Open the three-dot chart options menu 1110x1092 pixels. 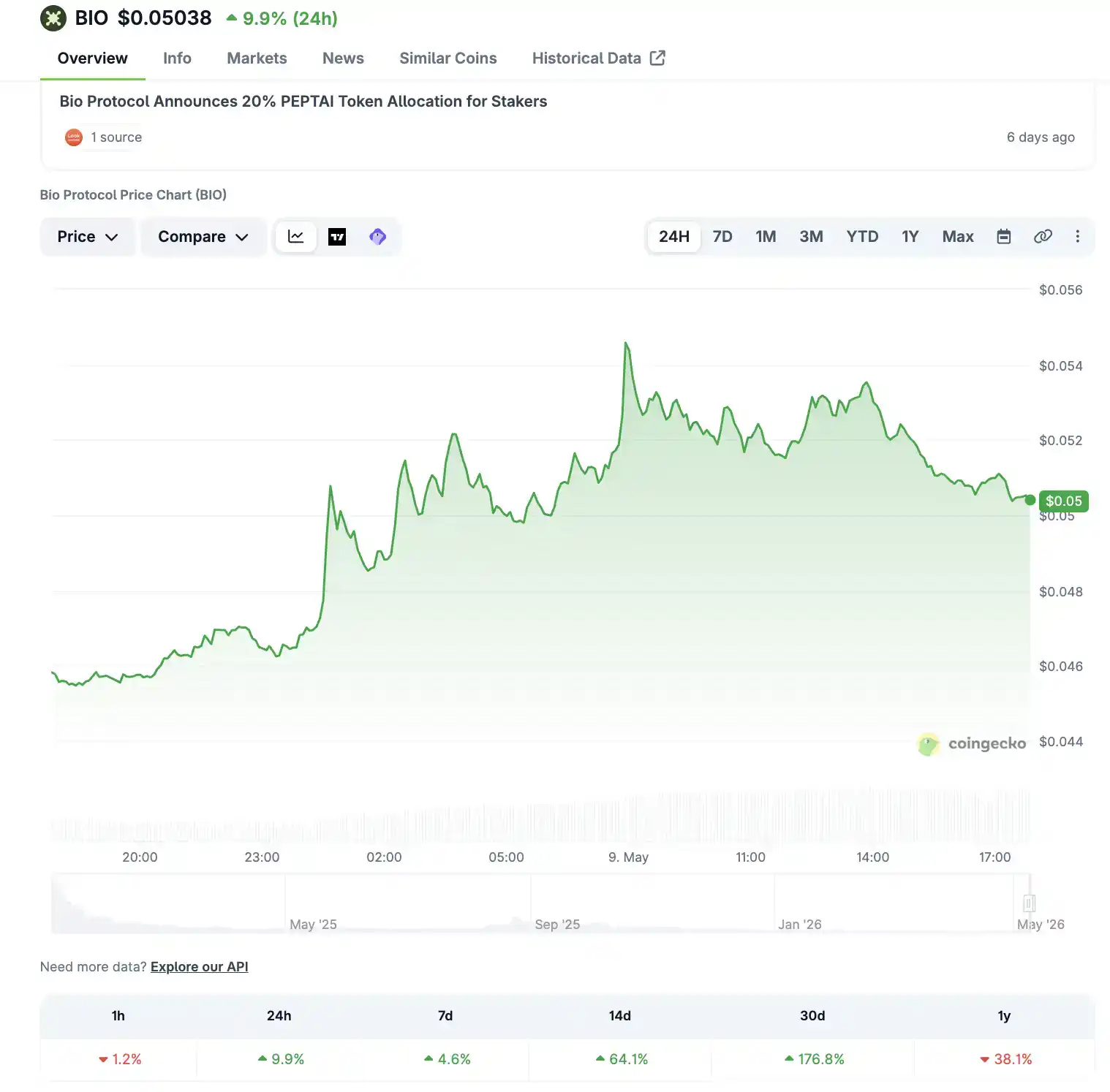tap(1077, 237)
